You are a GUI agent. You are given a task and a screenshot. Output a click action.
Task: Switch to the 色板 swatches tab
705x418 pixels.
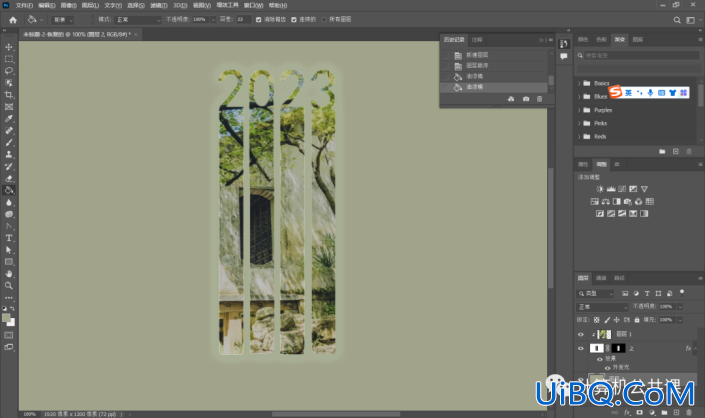[601, 40]
